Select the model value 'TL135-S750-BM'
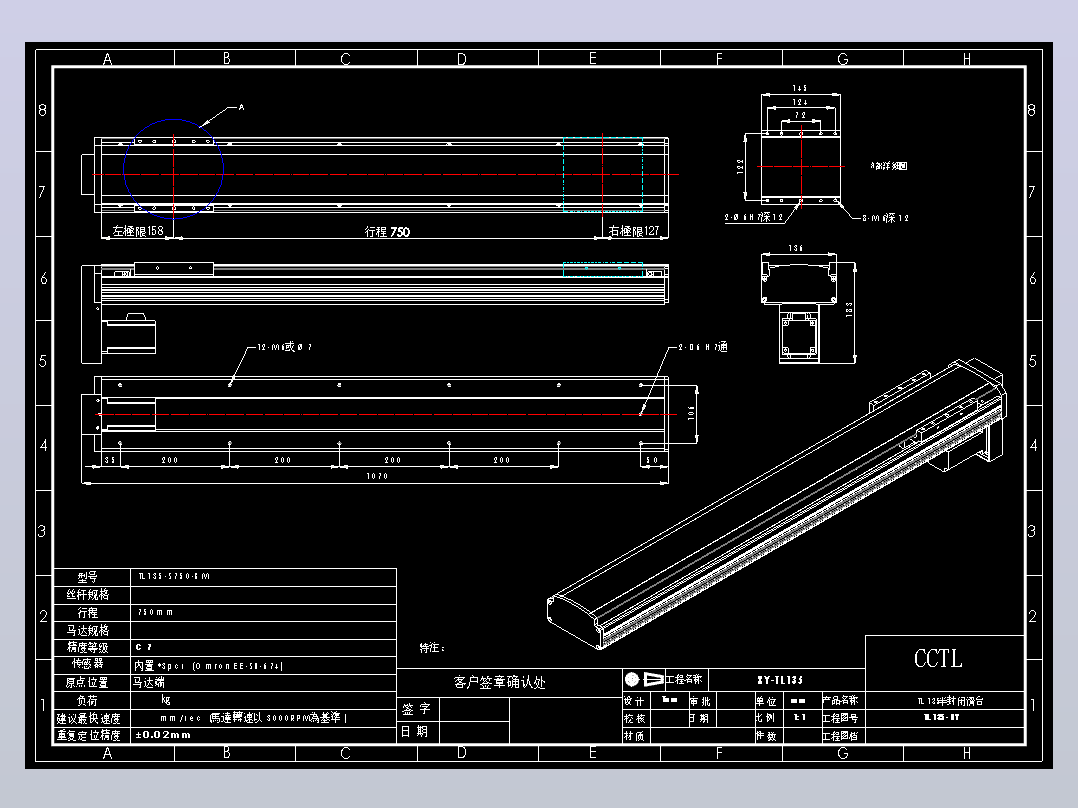The height and width of the screenshot is (808, 1078). [x=174, y=576]
